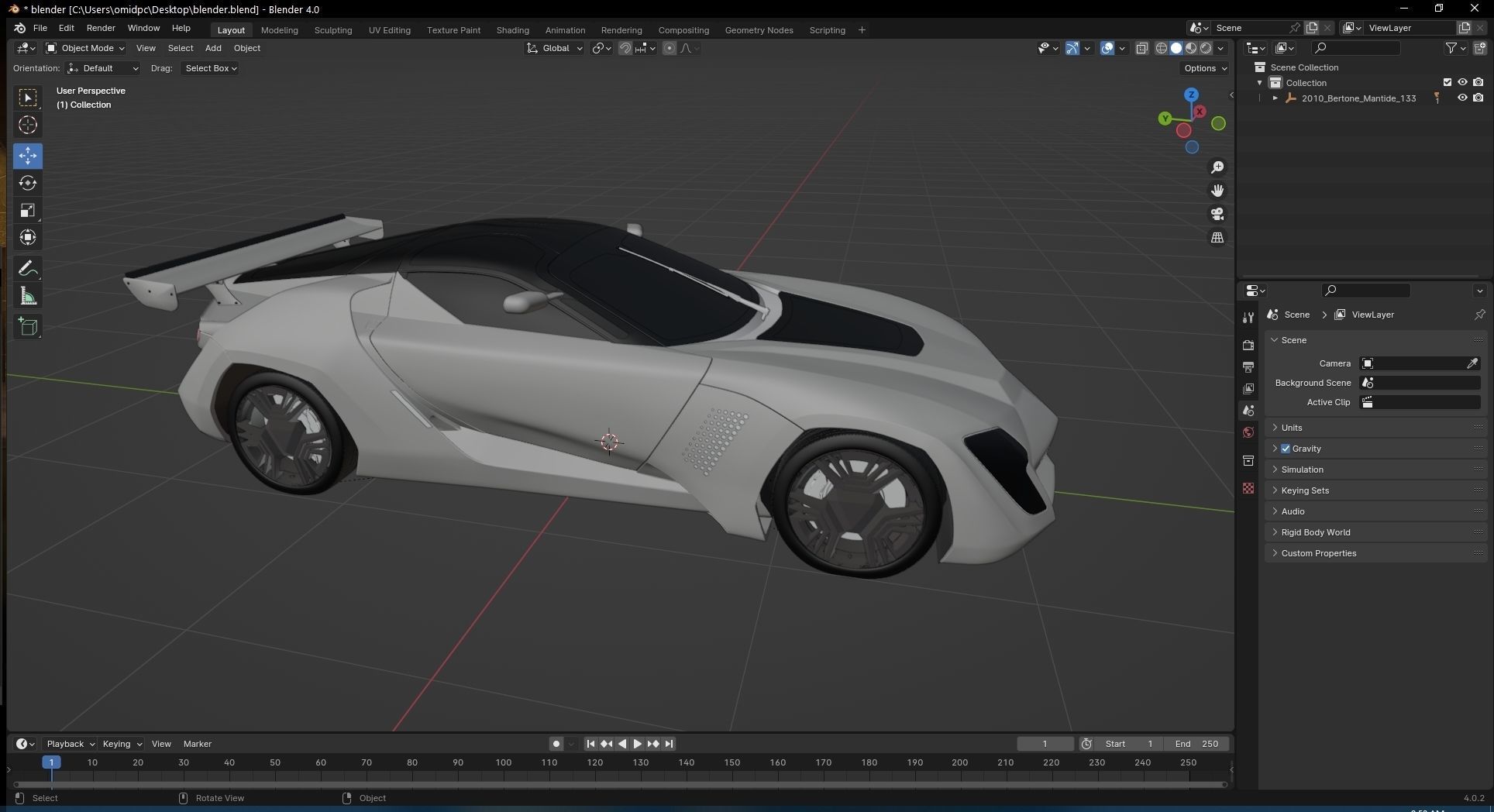Open the Render menu
1494x812 pixels.
point(101,28)
